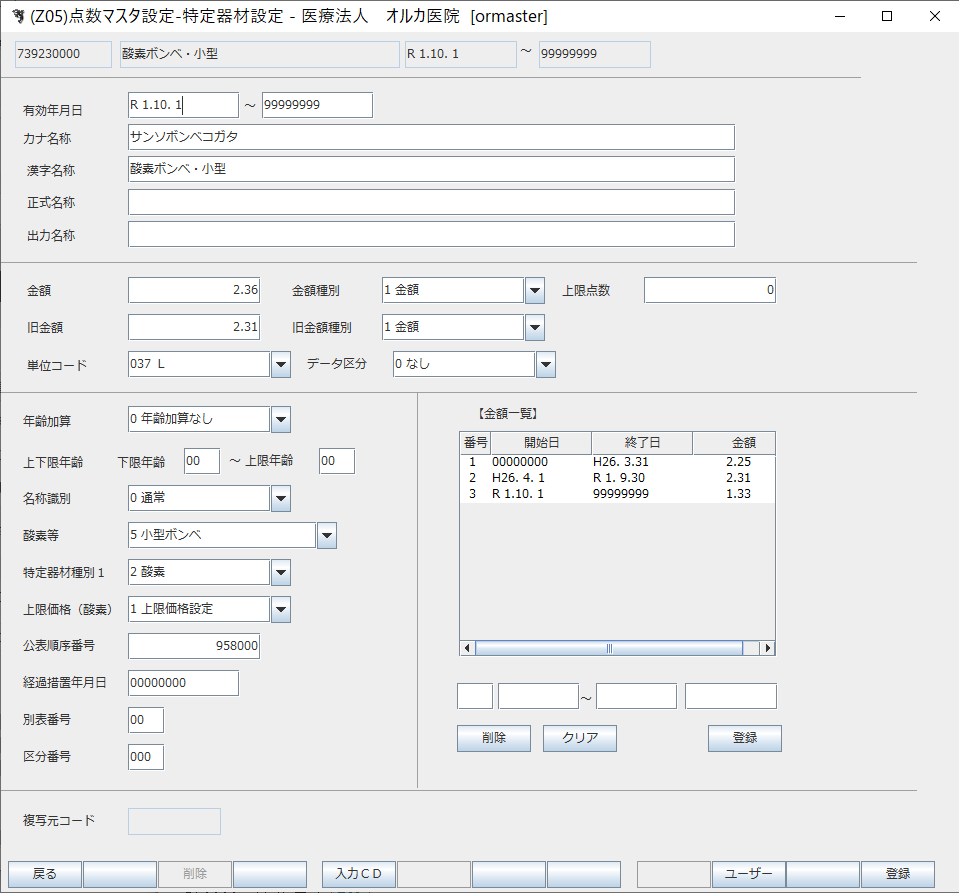Viewport: 959px width, 893px height.
Task: Open the 旧金額種別 dropdown arrow
Action: coord(535,327)
